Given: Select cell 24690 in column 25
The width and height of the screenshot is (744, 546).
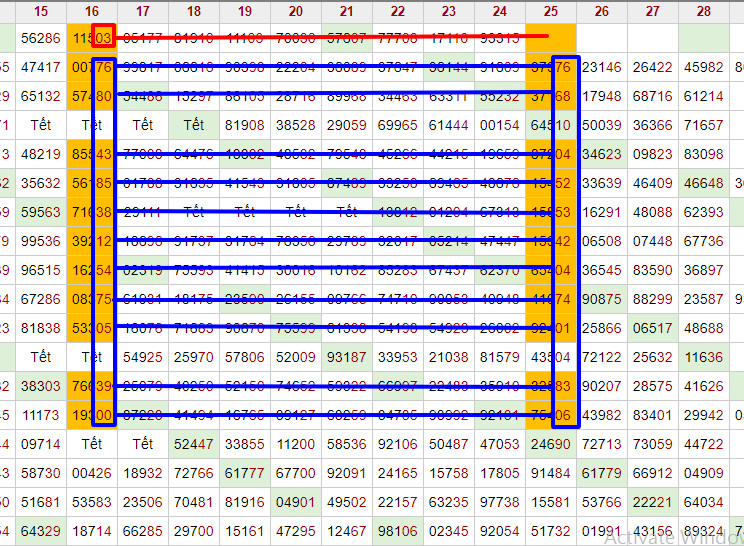Looking at the screenshot, I should (551, 444).
